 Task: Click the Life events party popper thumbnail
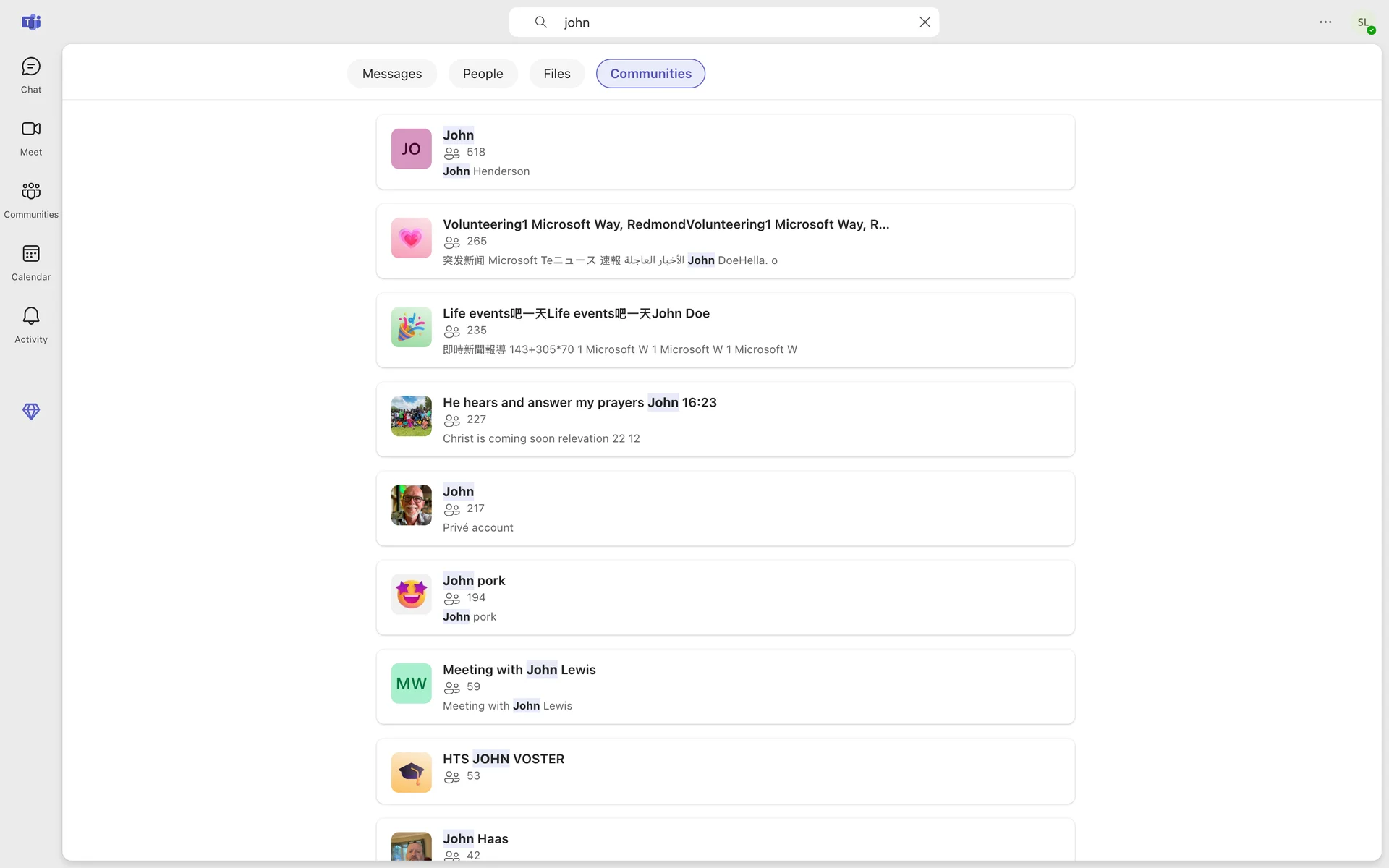(x=411, y=327)
